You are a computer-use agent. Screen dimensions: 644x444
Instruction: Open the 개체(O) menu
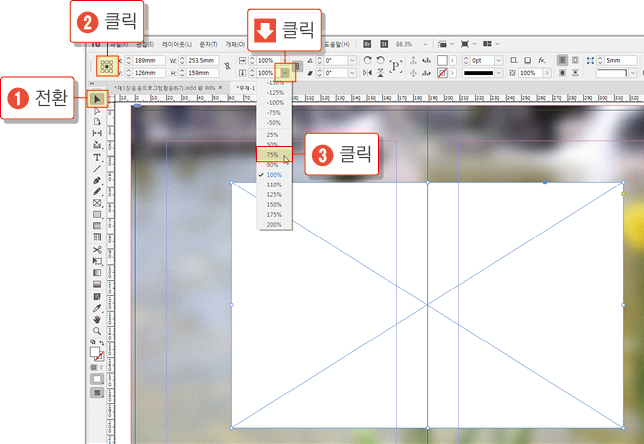tap(235, 44)
